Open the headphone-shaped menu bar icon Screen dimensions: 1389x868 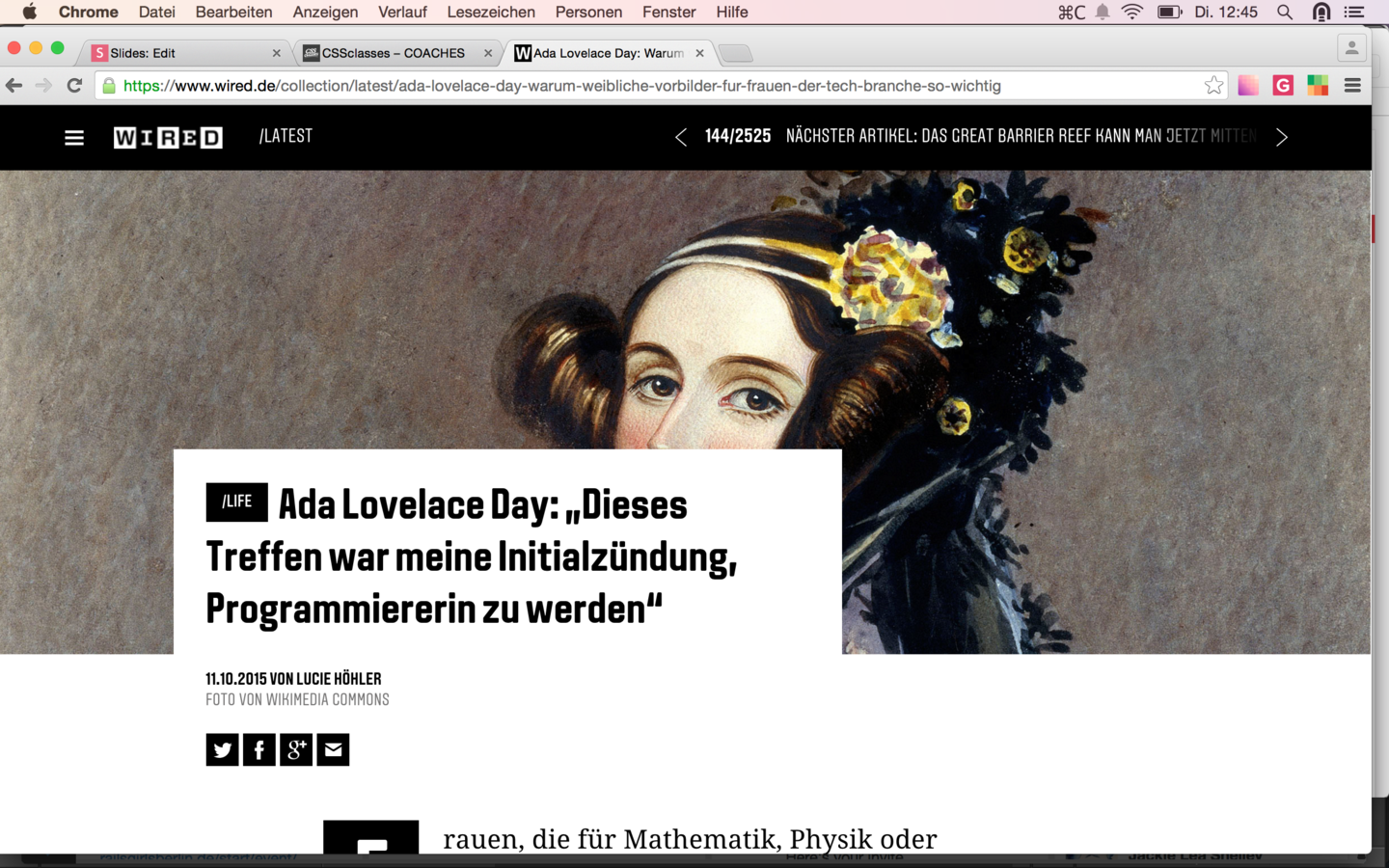click(1321, 13)
